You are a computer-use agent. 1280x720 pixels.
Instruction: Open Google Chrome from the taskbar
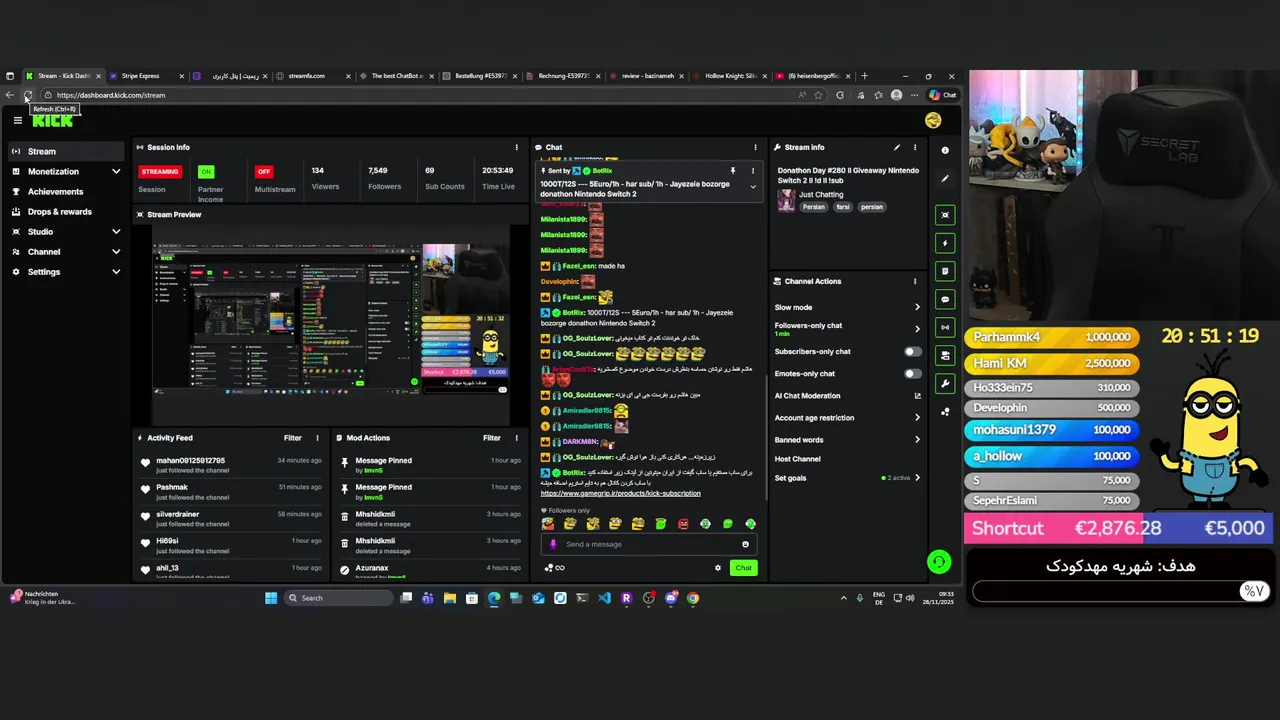(x=693, y=598)
